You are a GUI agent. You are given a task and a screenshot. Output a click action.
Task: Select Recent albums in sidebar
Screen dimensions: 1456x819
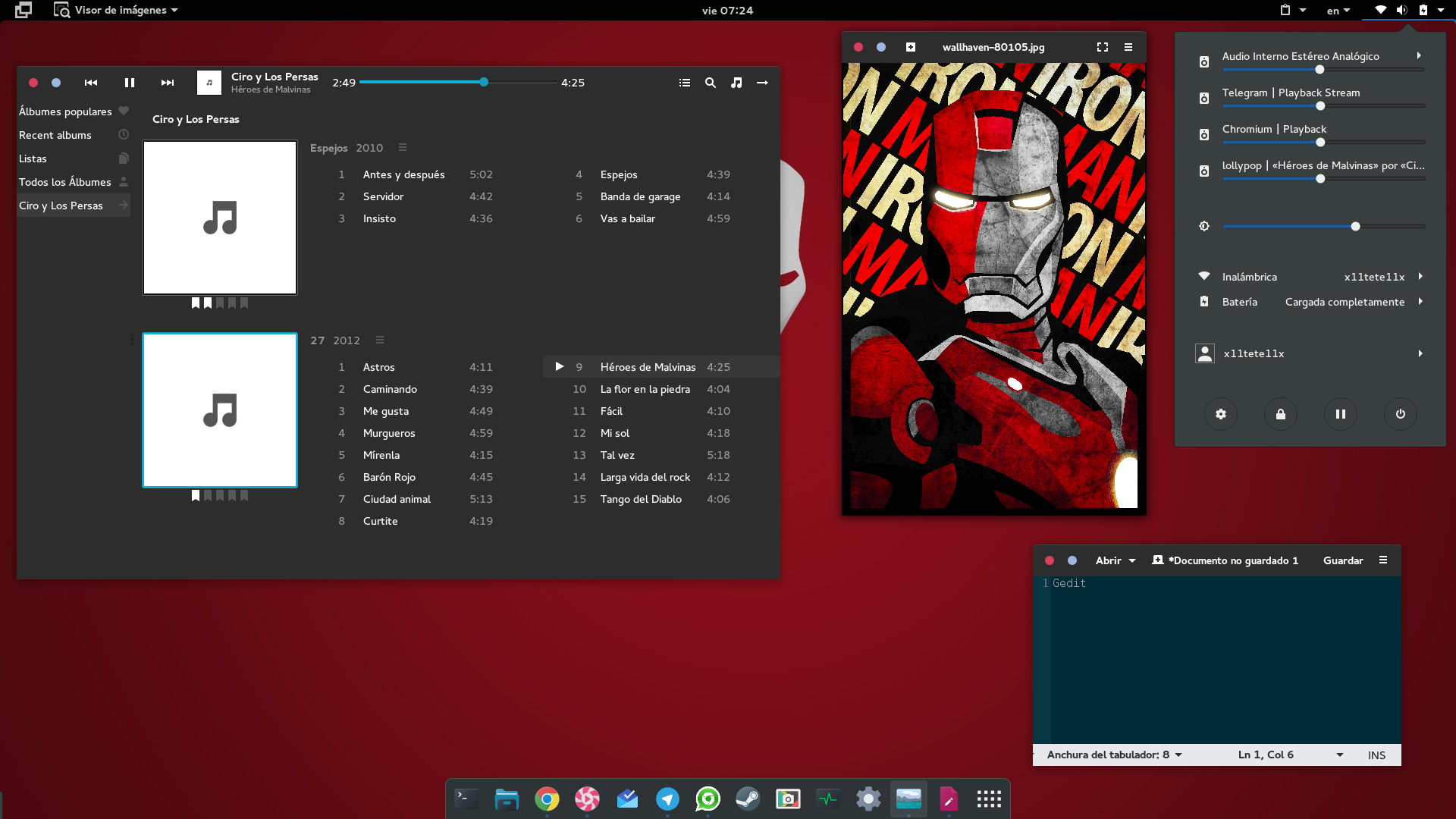55,135
